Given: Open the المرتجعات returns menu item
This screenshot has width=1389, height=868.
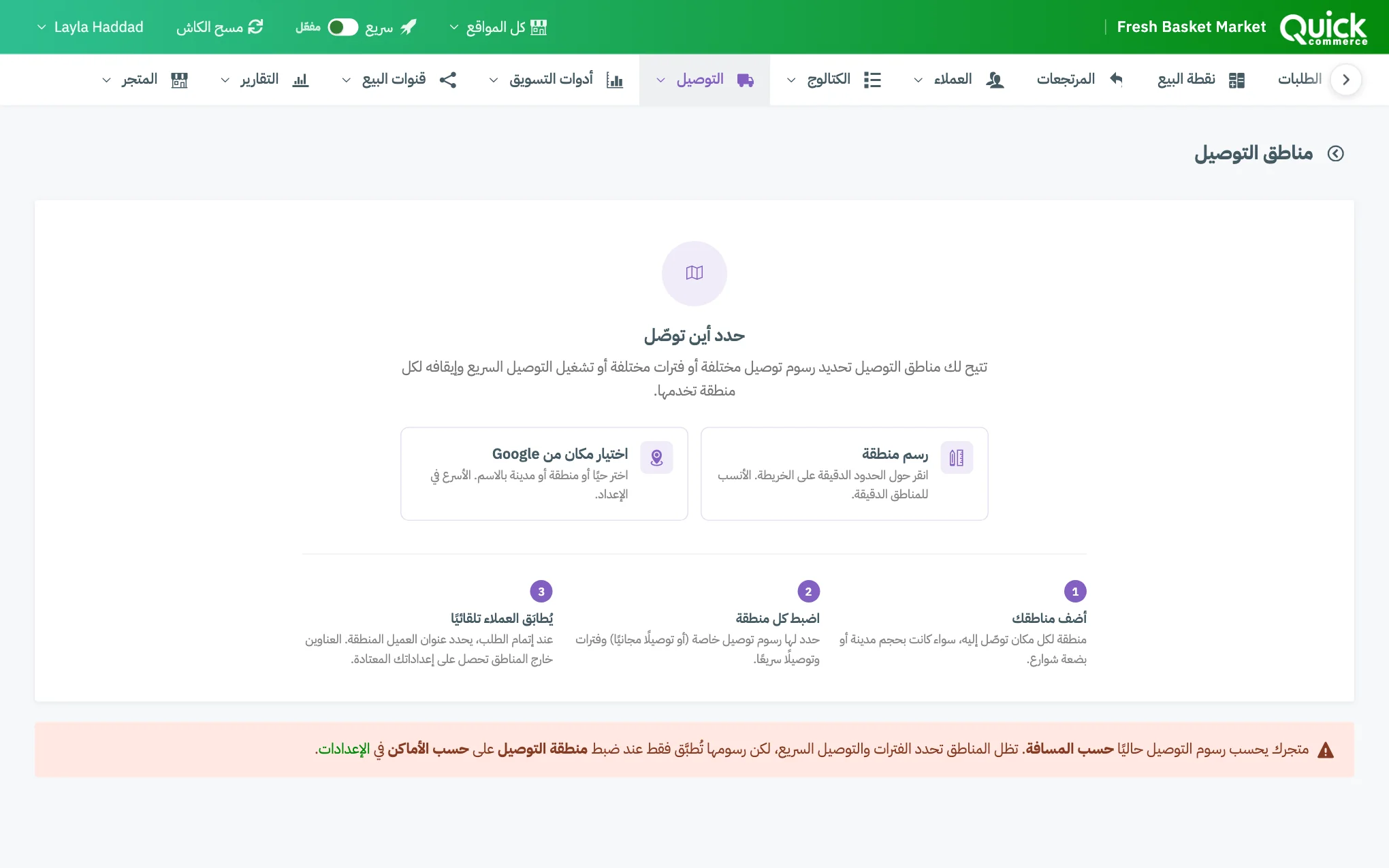Looking at the screenshot, I should tap(1080, 80).
